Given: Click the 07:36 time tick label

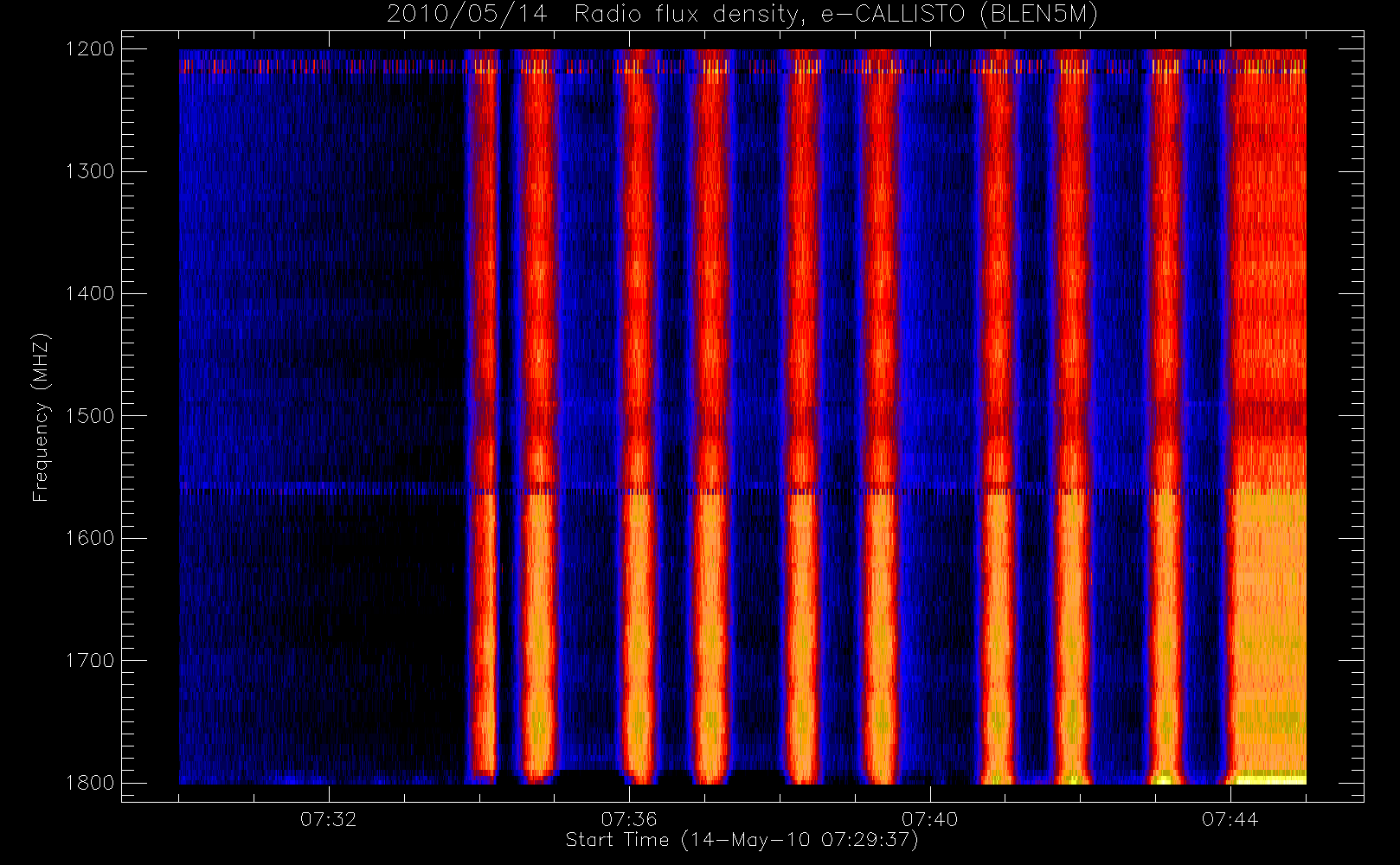Looking at the screenshot, I should (x=629, y=819).
